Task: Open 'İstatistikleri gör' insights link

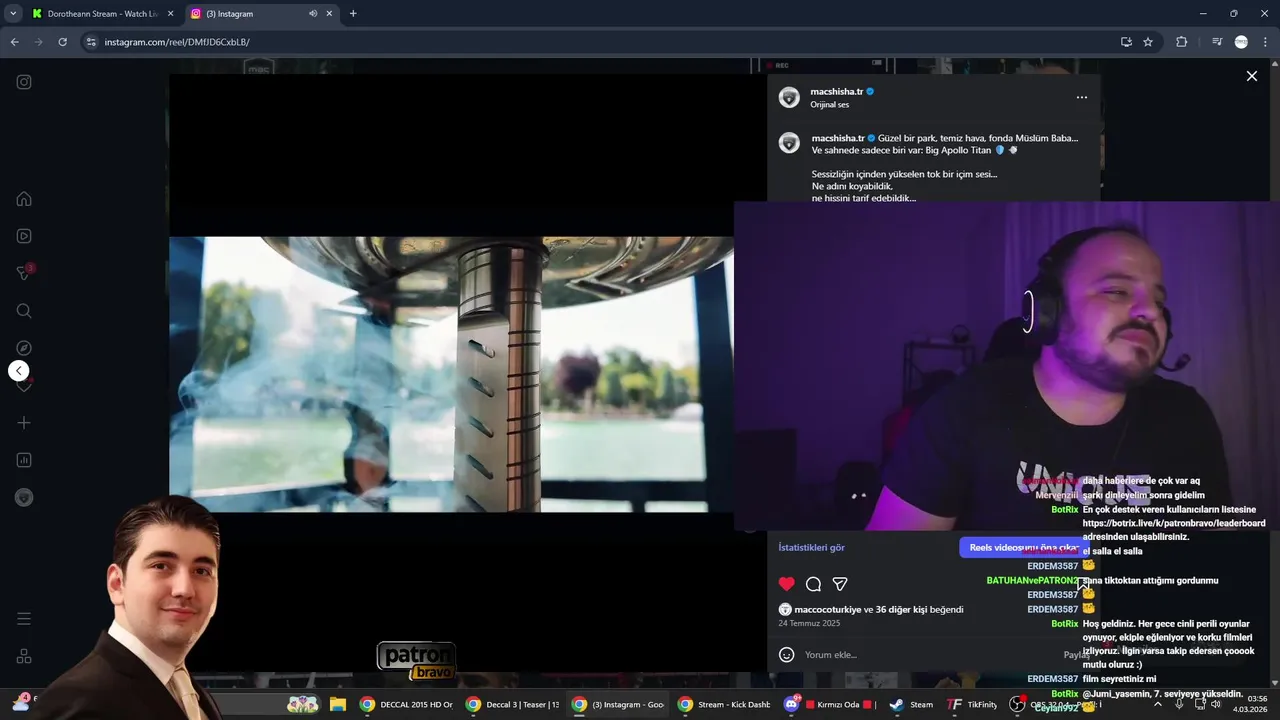Action: point(812,548)
